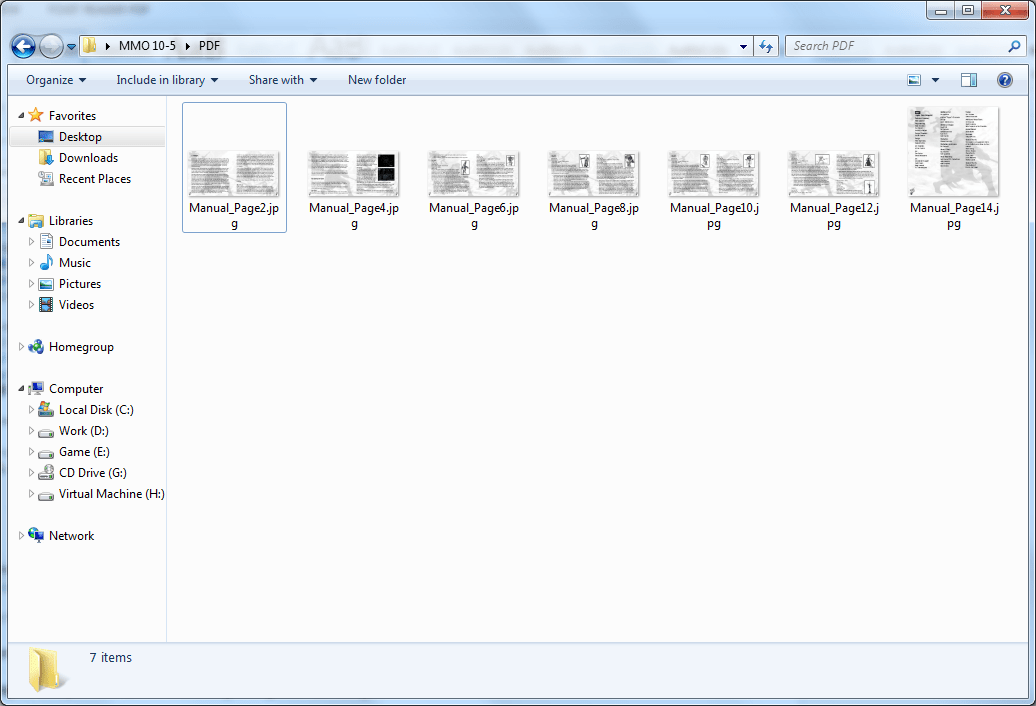Open the view options dropdown arrow
Screen dimensions: 1036x706
coord(935,80)
